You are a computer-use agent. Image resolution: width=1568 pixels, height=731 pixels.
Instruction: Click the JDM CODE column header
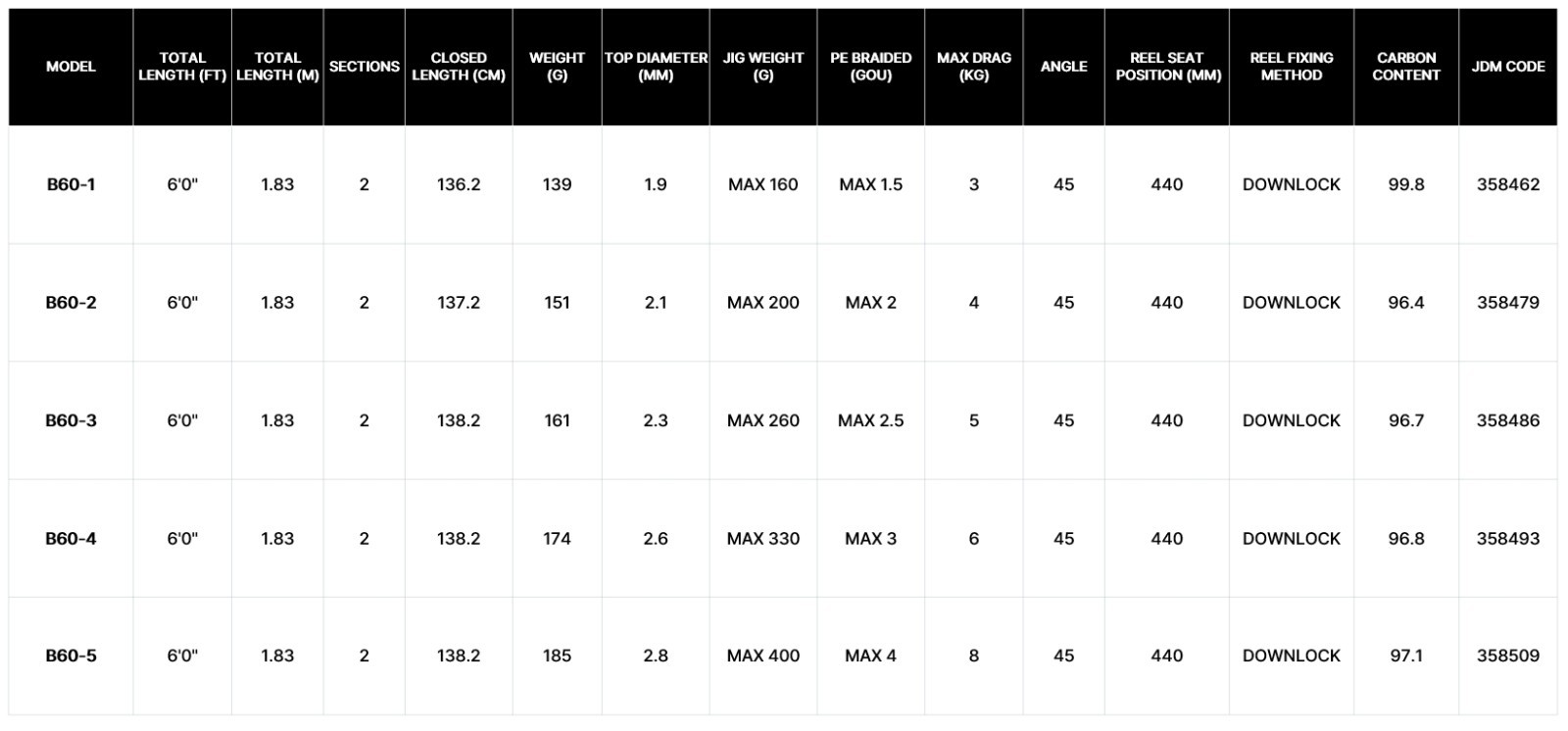1508,67
